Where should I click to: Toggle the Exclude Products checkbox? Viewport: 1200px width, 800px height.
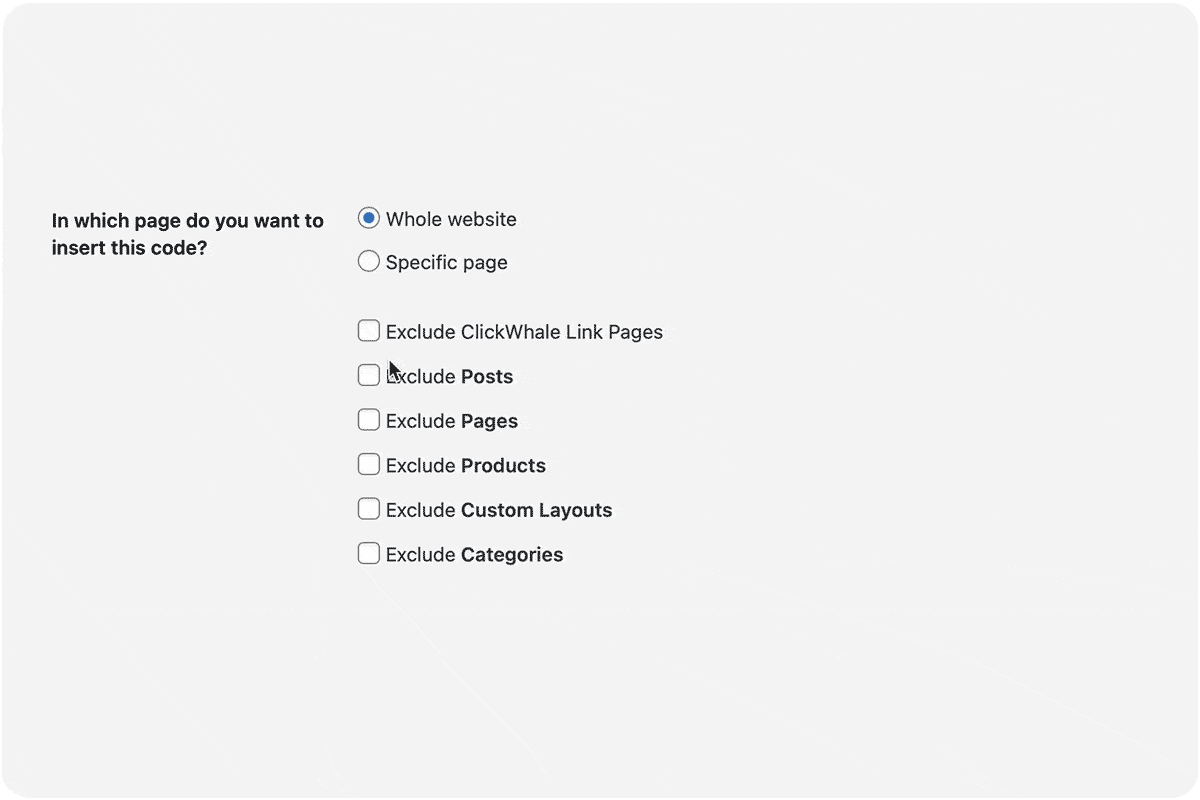click(369, 465)
